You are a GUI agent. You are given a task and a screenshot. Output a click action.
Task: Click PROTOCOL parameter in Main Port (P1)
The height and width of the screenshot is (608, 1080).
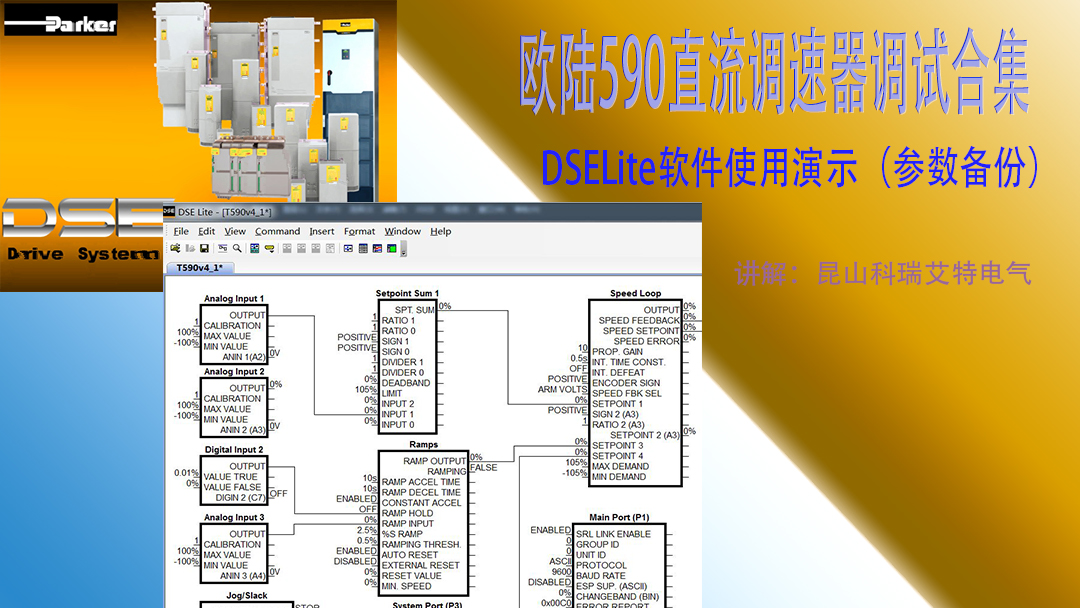pyautogui.click(x=601, y=565)
